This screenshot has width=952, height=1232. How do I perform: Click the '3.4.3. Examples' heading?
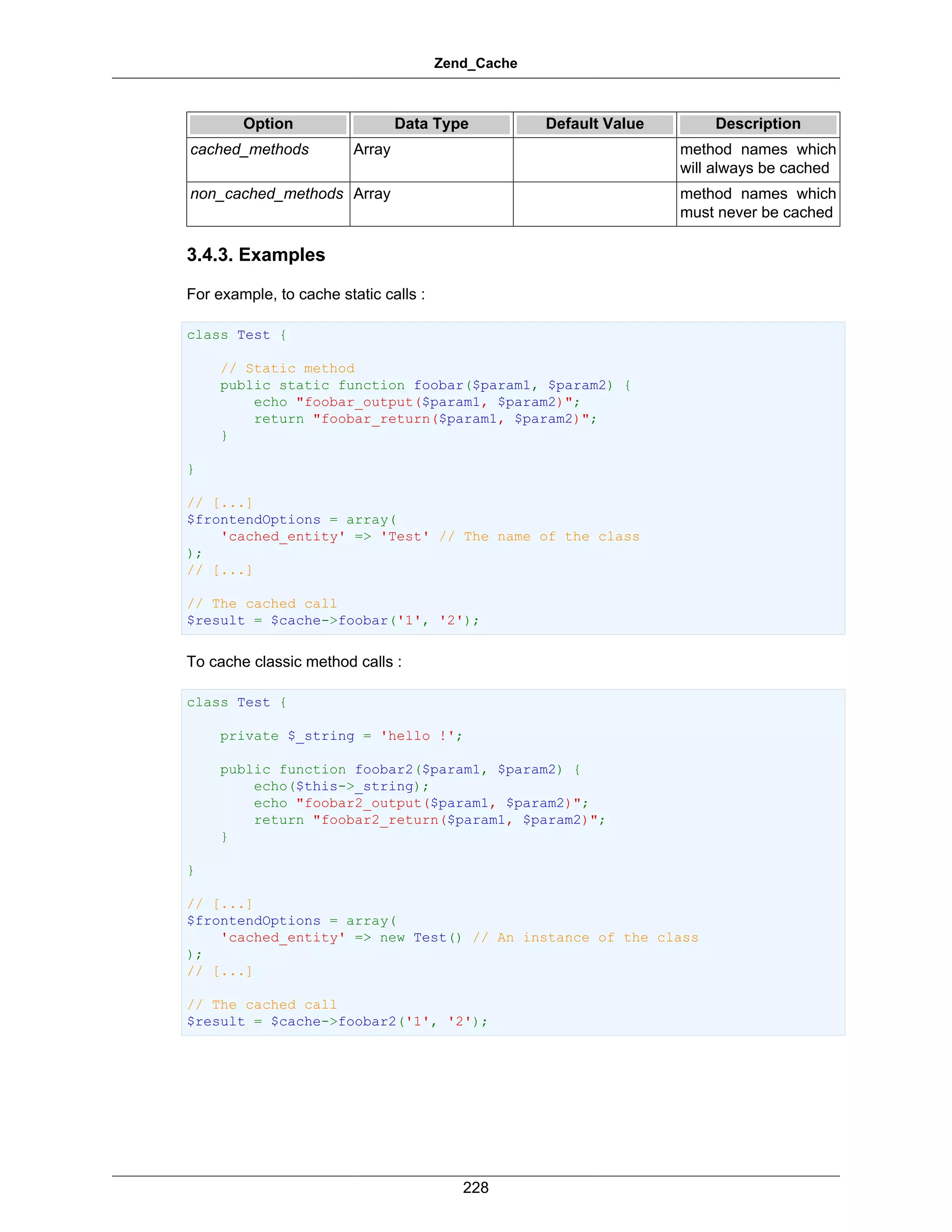coord(256,255)
